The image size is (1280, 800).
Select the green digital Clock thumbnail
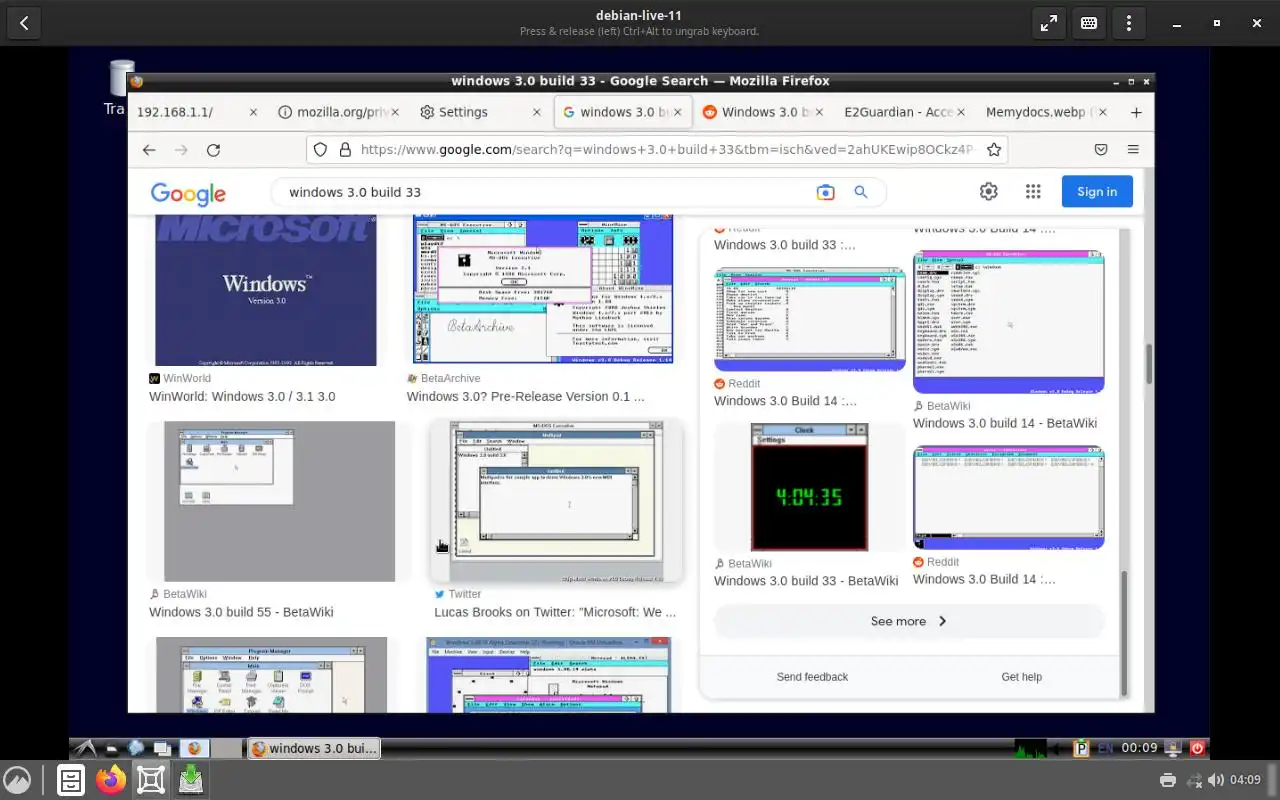809,487
